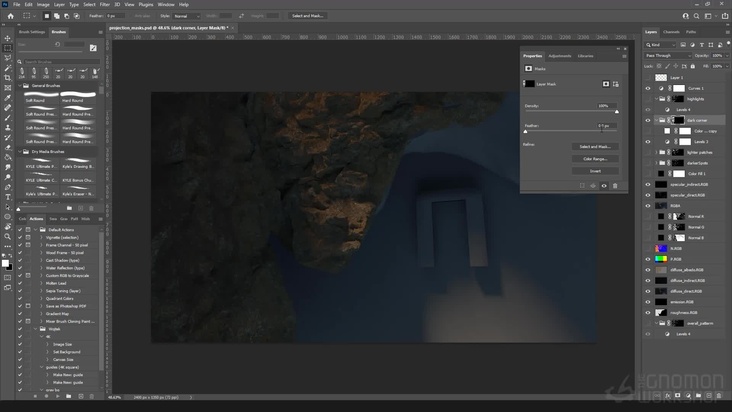Screen dimensions: 732x412
Task: Open the Style Normal dropdown in options bar
Action: 186,16
